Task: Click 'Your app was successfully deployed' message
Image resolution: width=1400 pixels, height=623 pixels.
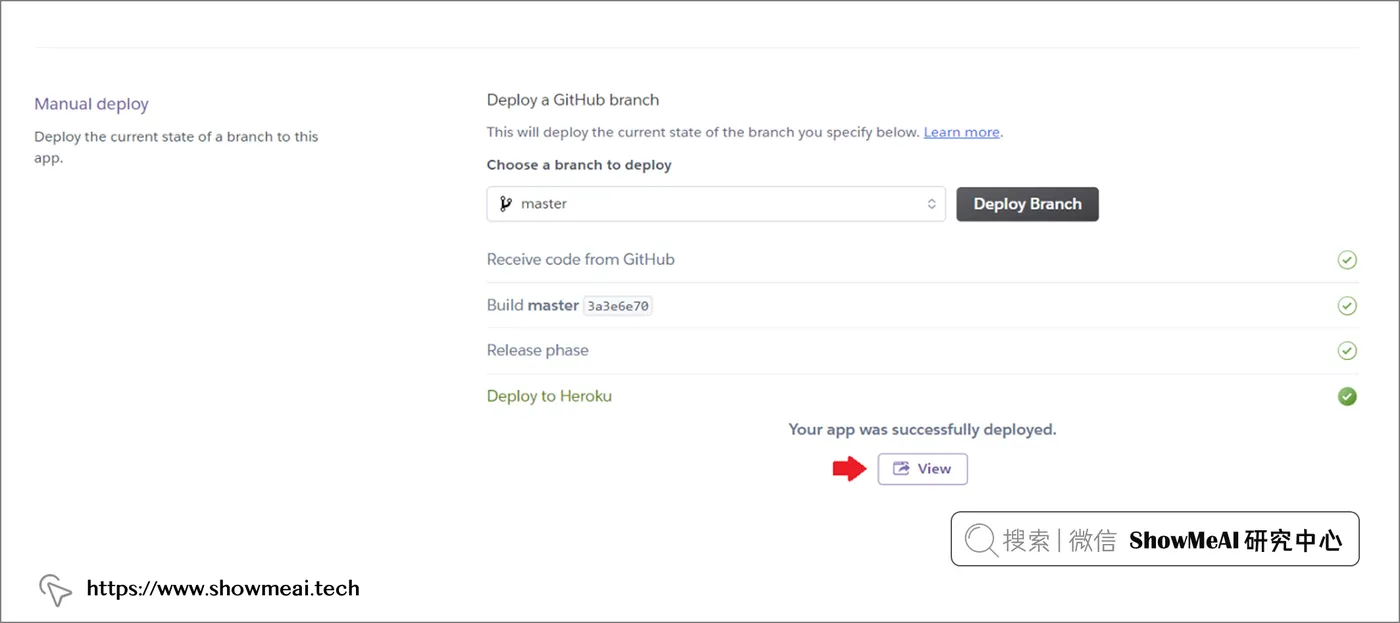Action: (x=922, y=430)
